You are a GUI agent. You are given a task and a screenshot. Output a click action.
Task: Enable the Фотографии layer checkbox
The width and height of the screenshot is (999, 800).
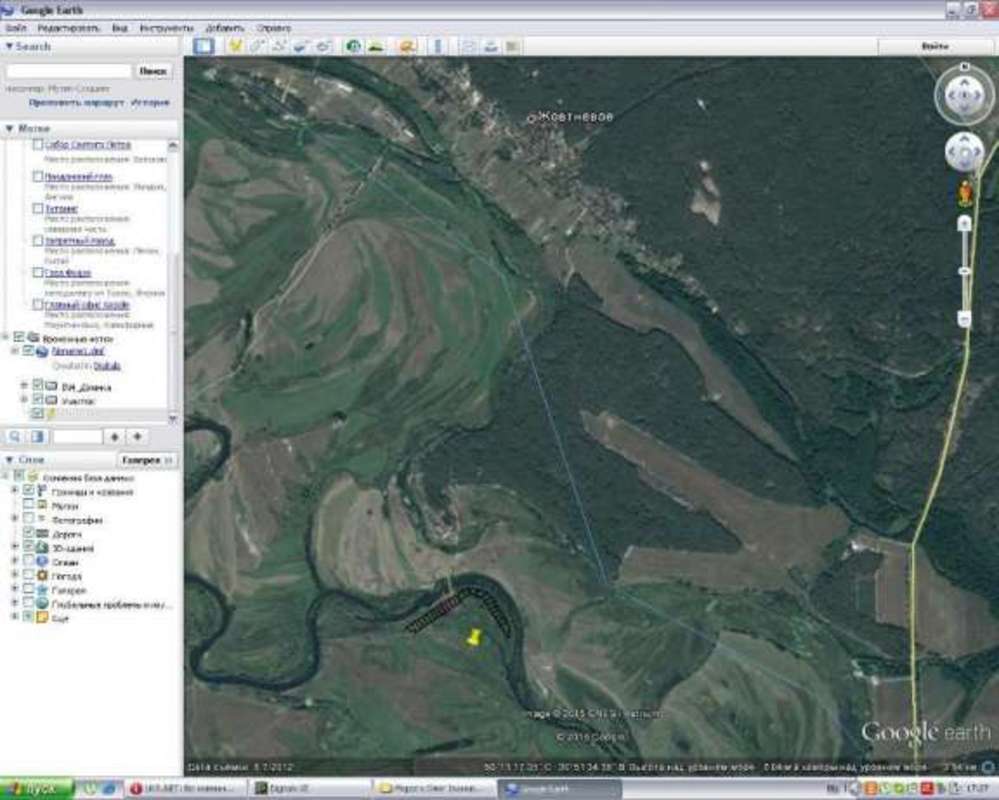[29, 520]
